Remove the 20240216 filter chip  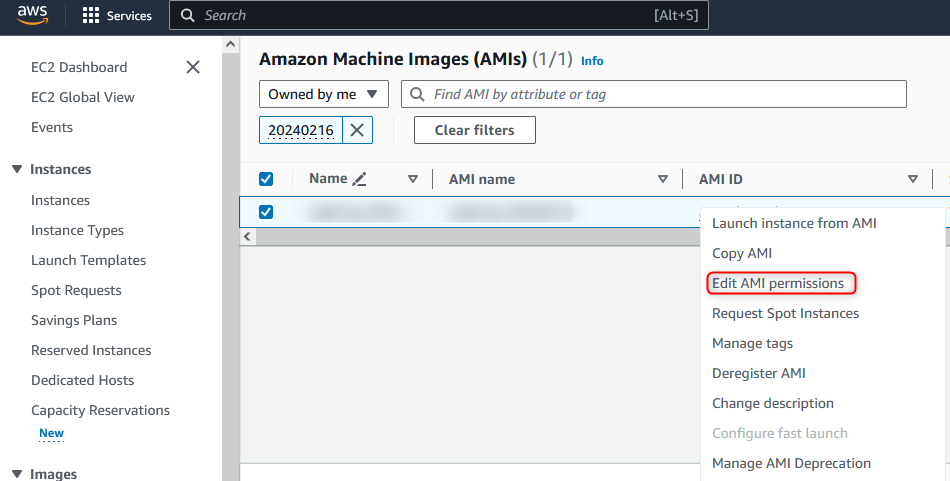click(357, 130)
